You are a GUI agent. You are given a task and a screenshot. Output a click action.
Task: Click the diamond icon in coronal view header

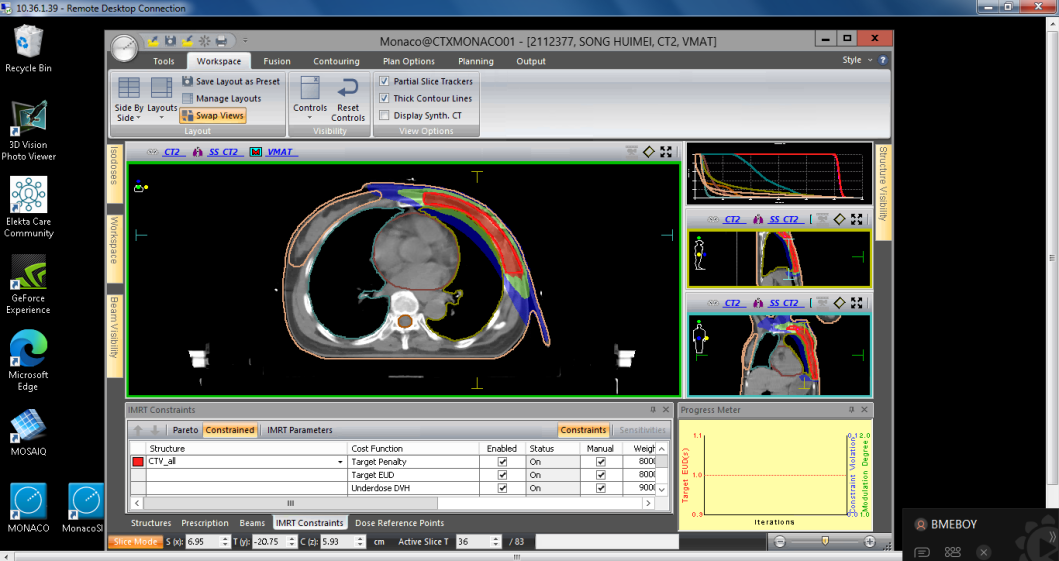point(840,303)
